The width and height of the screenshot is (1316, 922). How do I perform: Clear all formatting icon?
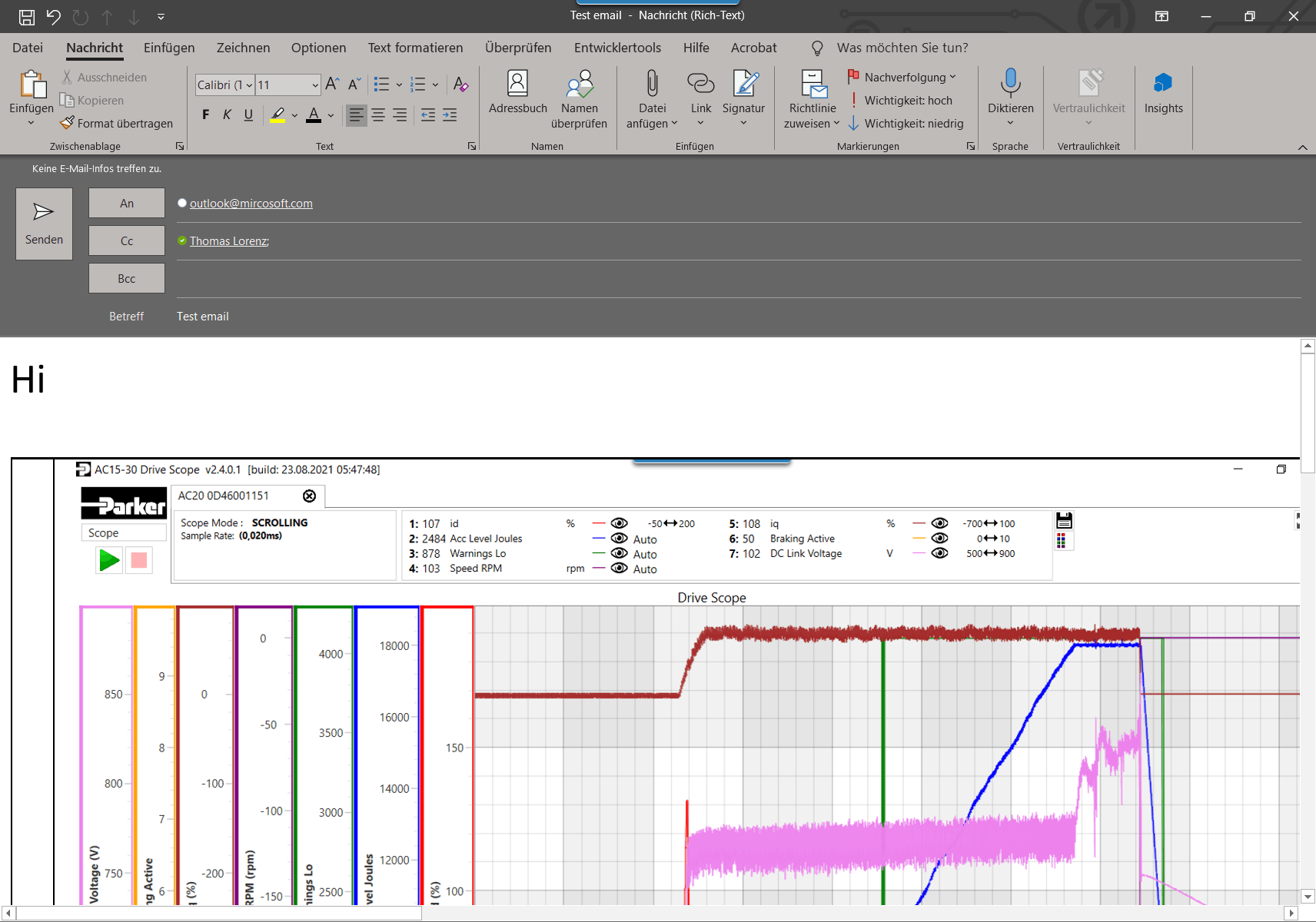(460, 85)
